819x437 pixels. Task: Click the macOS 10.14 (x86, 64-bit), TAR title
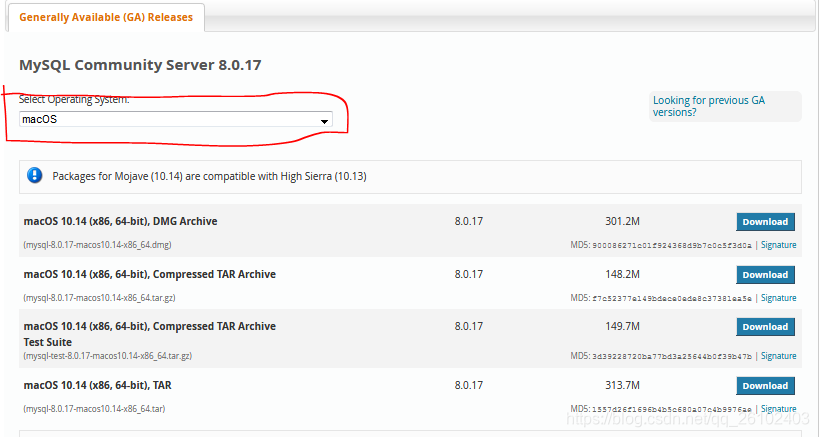(x=98, y=385)
